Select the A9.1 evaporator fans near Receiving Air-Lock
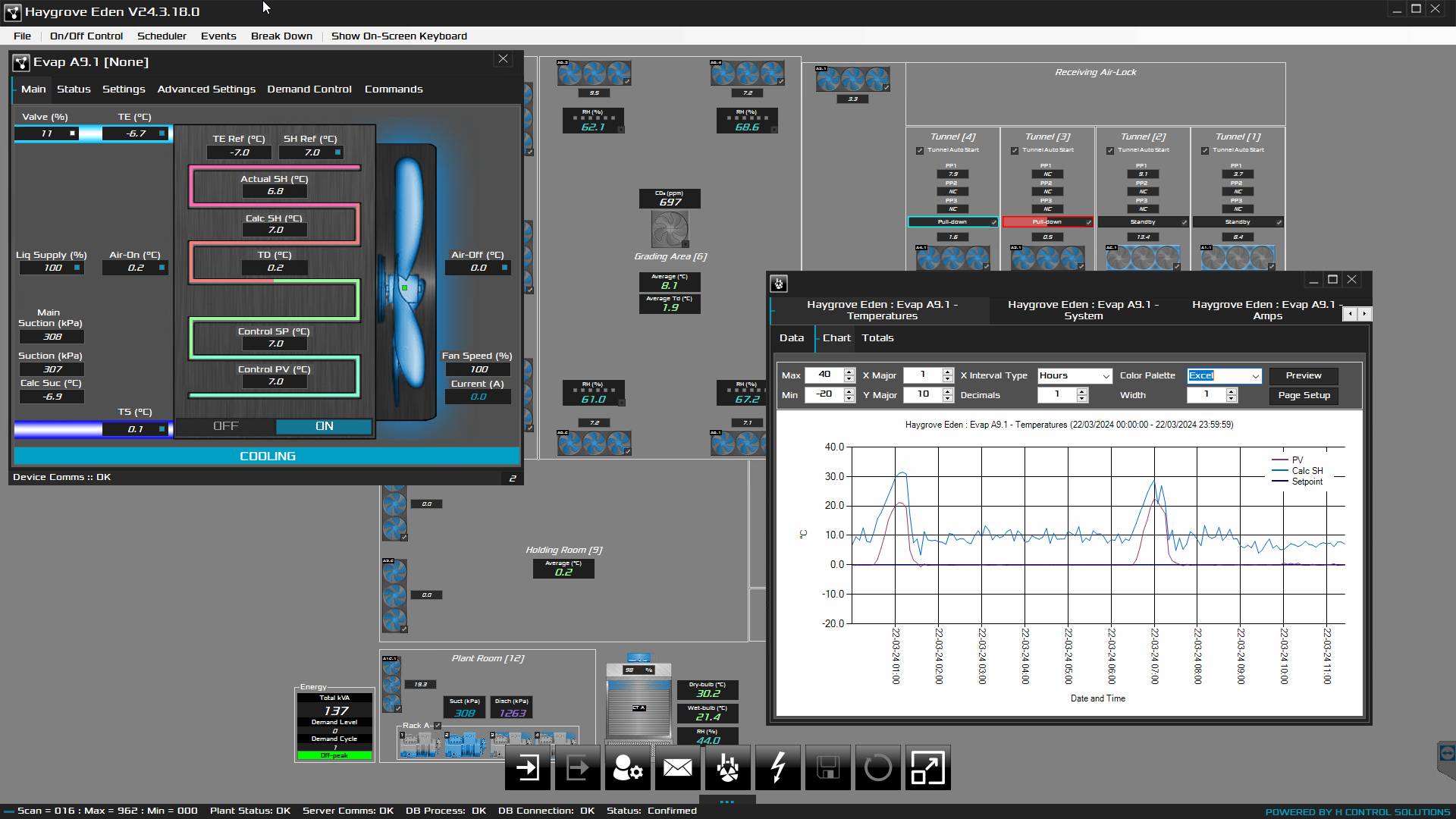This screenshot has height=819, width=1456. pos(853,78)
